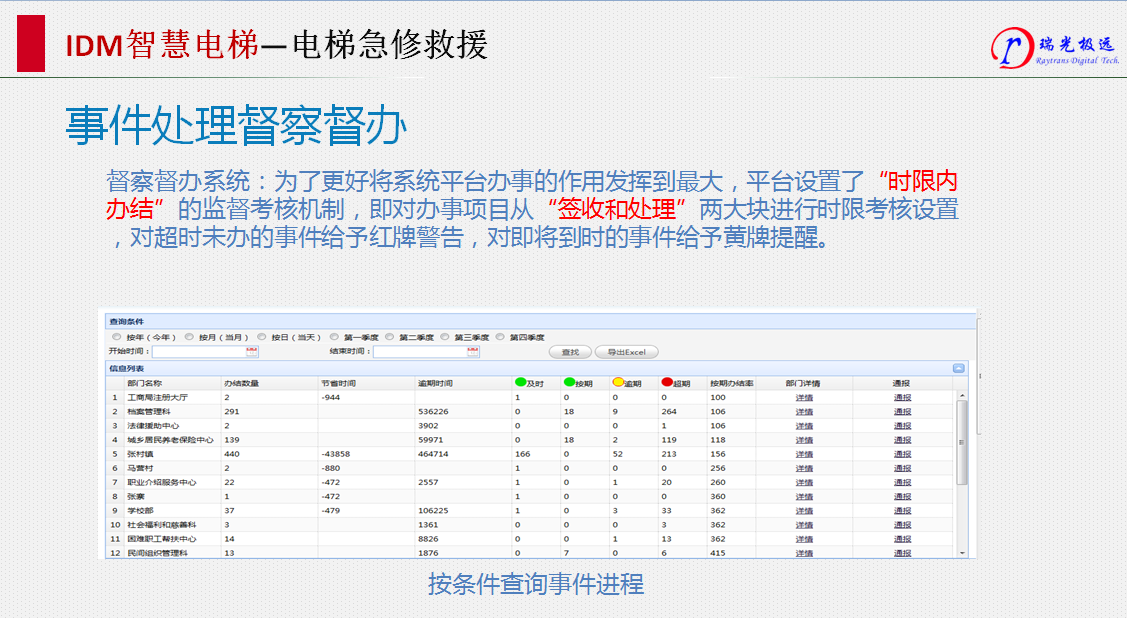Click the table scrollbar down arrow

(x=963, y=552)
